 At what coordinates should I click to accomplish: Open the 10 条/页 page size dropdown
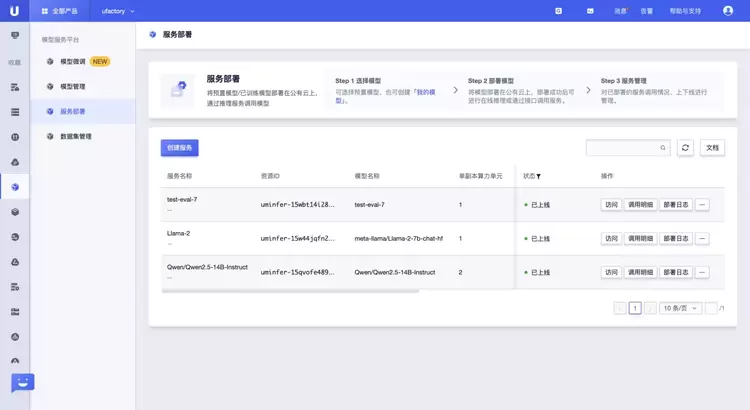coord(680,308)
